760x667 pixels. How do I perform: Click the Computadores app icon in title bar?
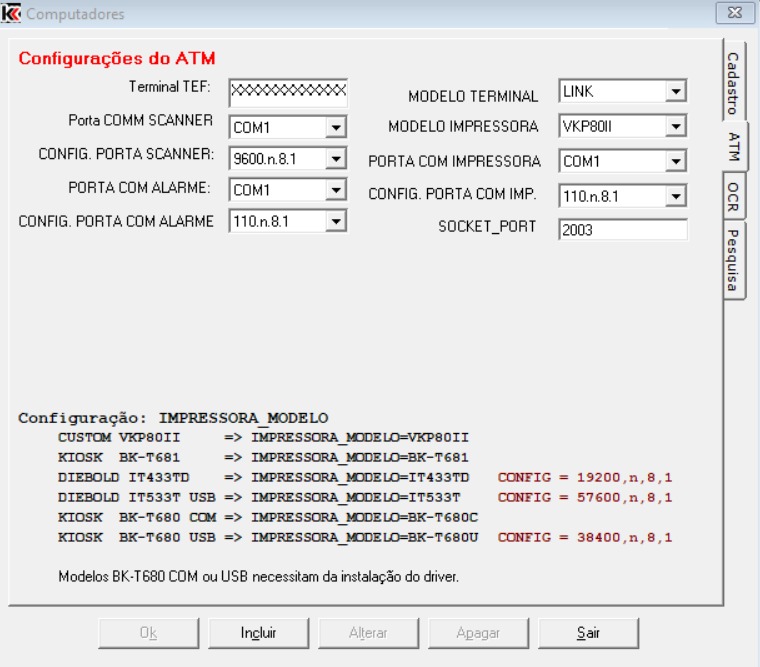point(12,14)
